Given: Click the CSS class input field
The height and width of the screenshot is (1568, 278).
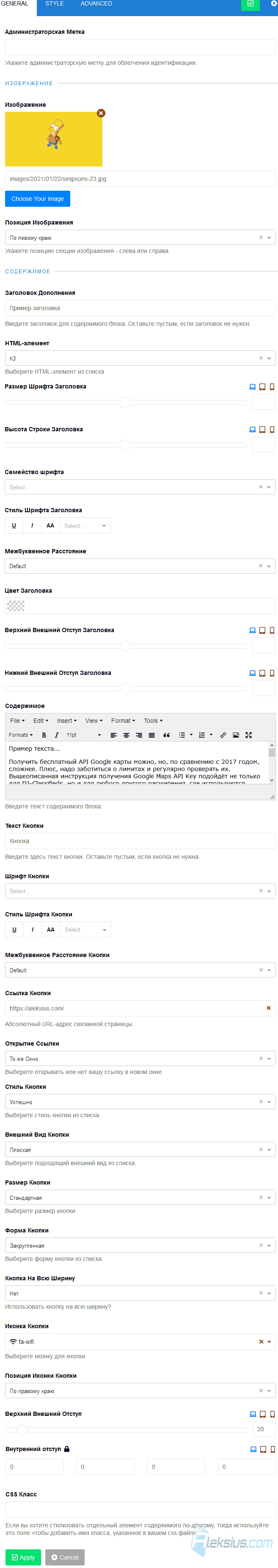Looking at the screenshot, I should (x=140, y=1510).
